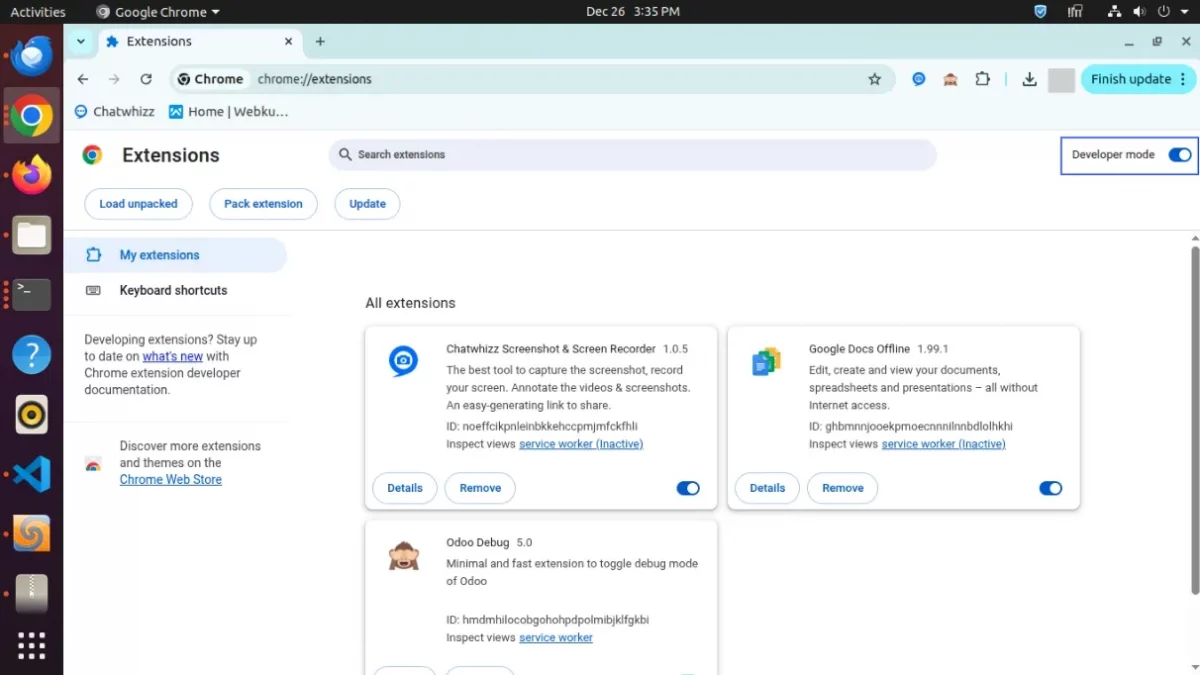
Task: Click the profile avatar in toolbar
Action: coord(1061,80)
